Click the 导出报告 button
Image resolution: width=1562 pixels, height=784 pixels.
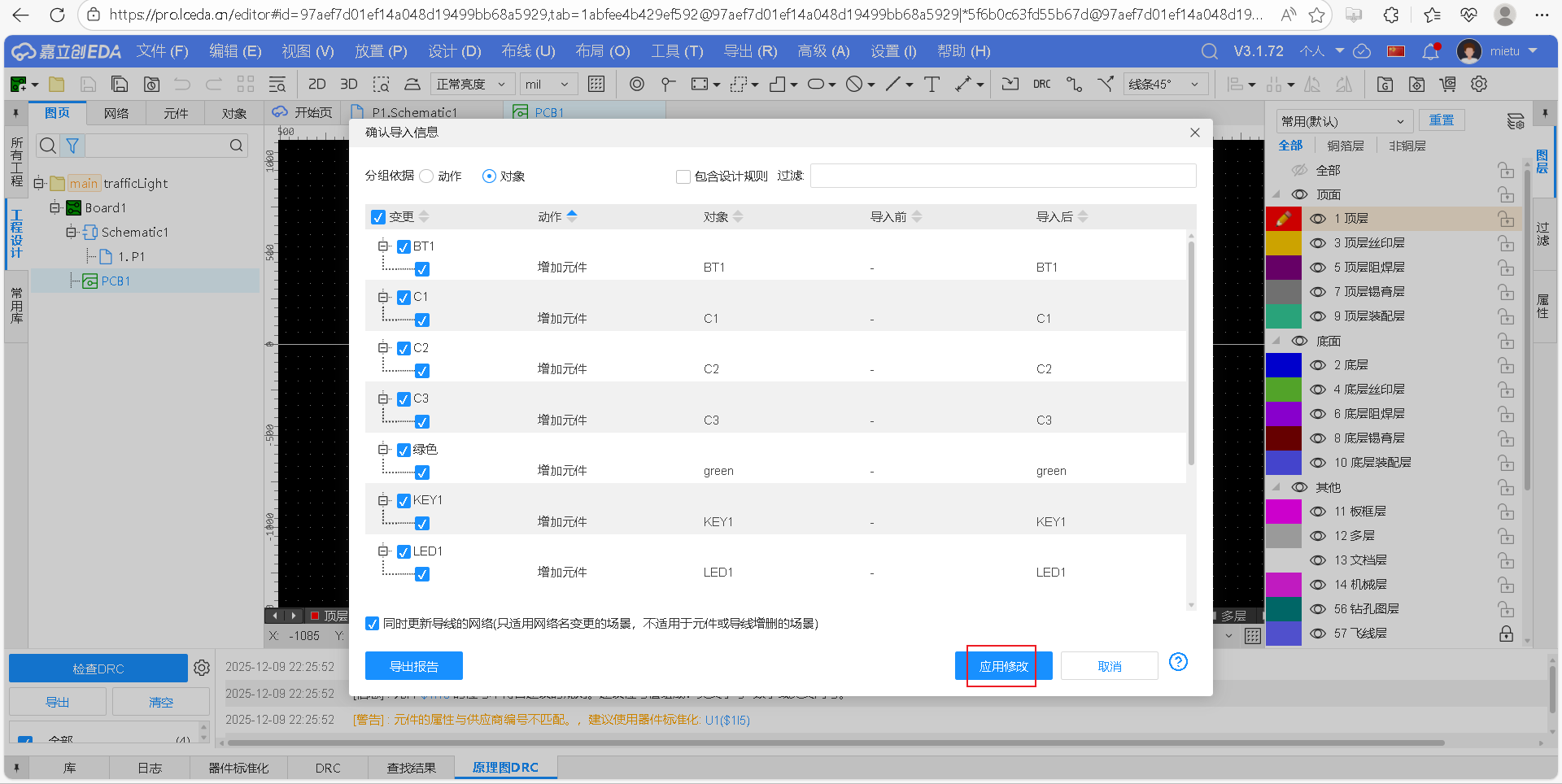coord(414,665)
